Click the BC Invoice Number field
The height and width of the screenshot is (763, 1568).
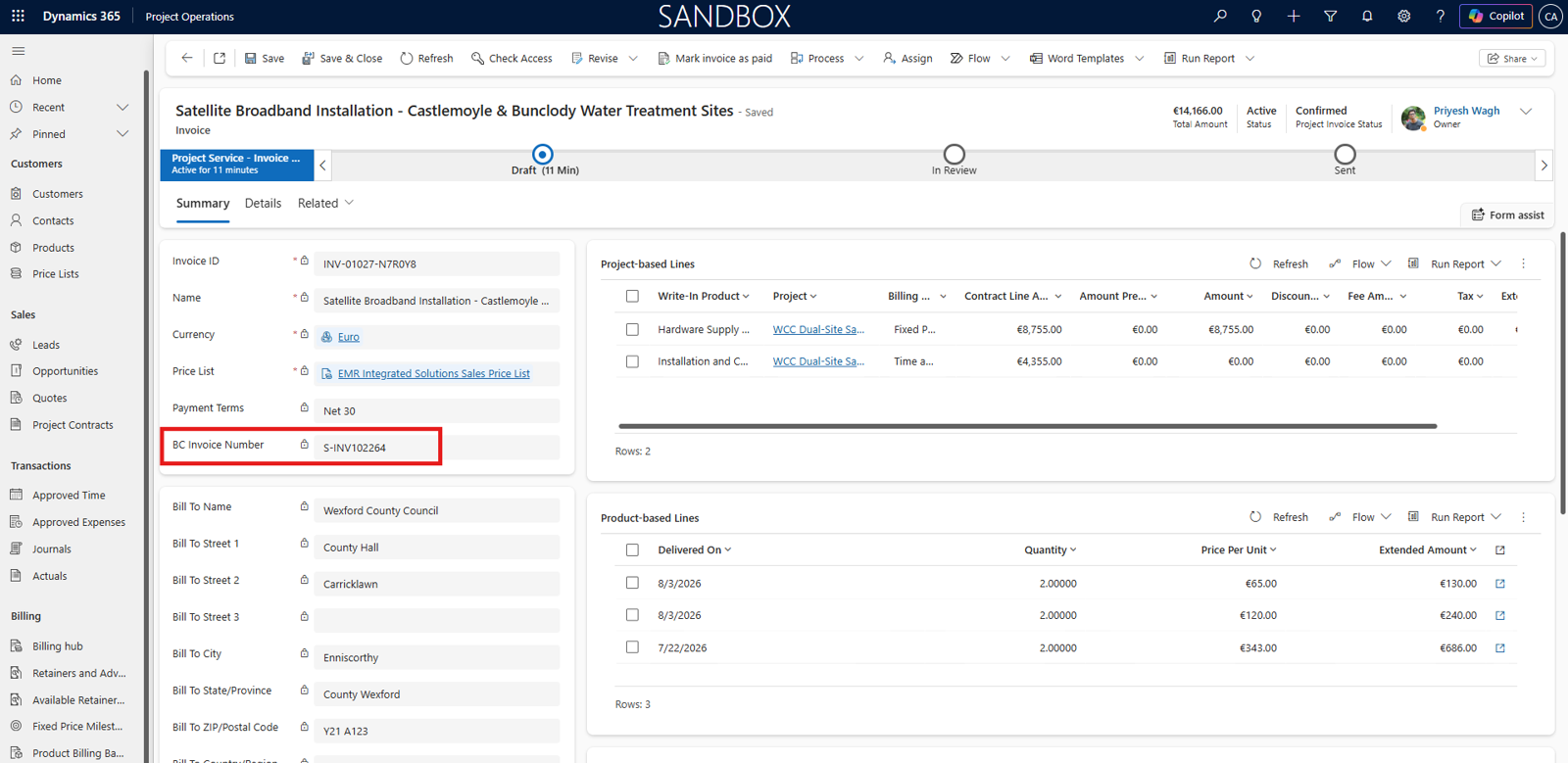tap(437, 448)
